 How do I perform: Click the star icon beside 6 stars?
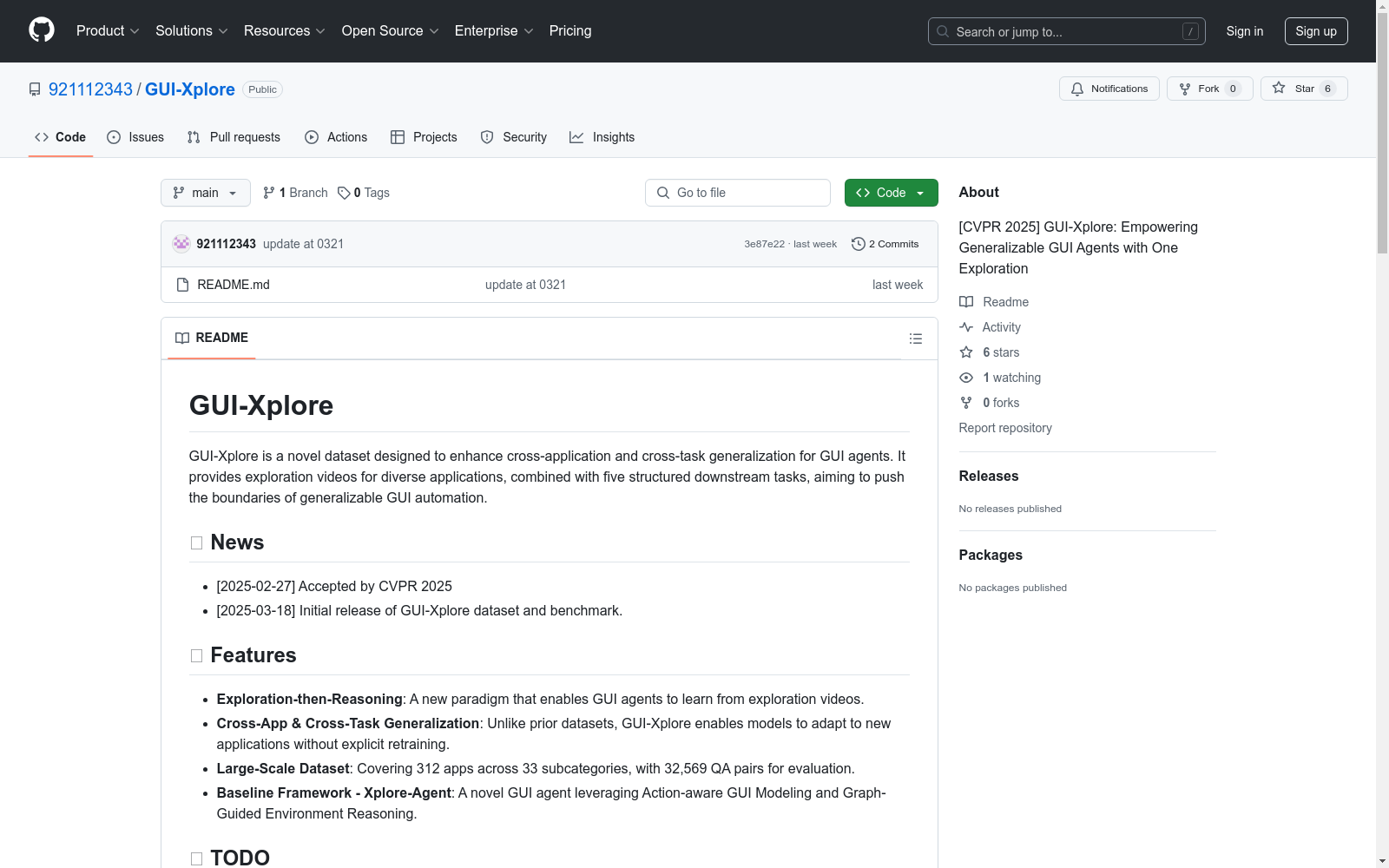coord(966,352)
